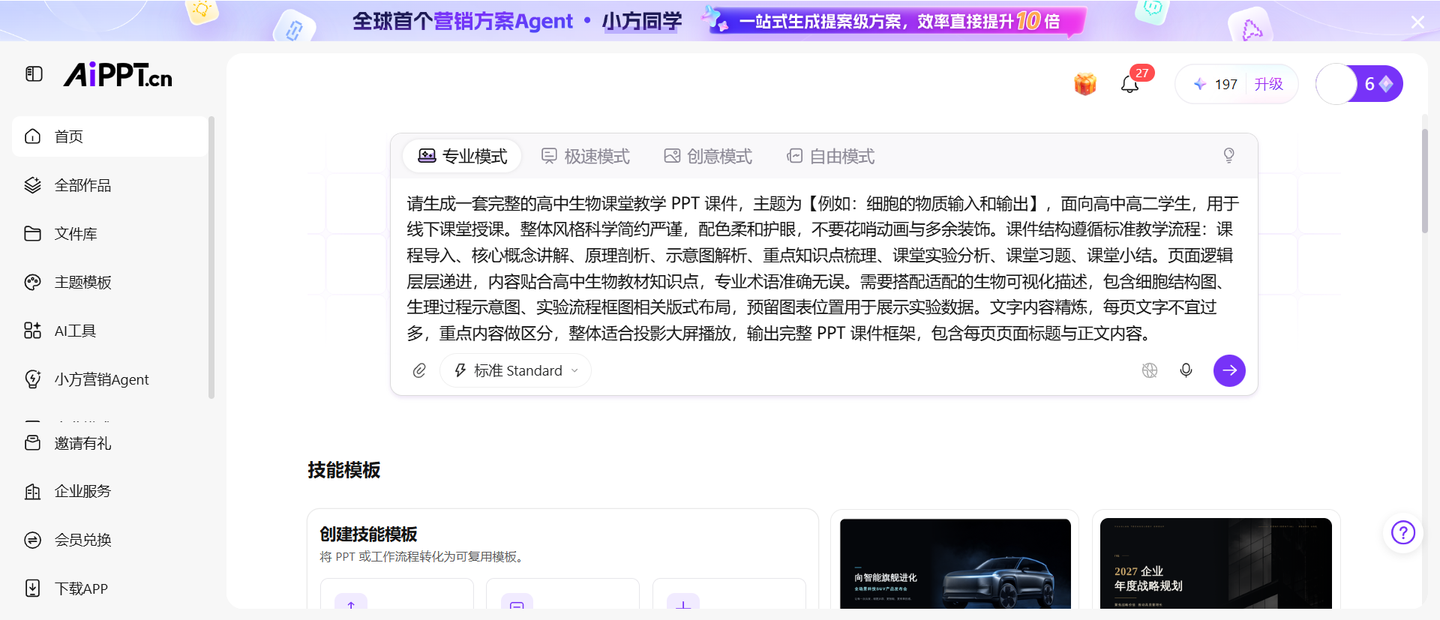Image resolution: width=1440 pixels, height=620 pixels.
Task: Close the top promotional banner
Action: pos(1417,21)
